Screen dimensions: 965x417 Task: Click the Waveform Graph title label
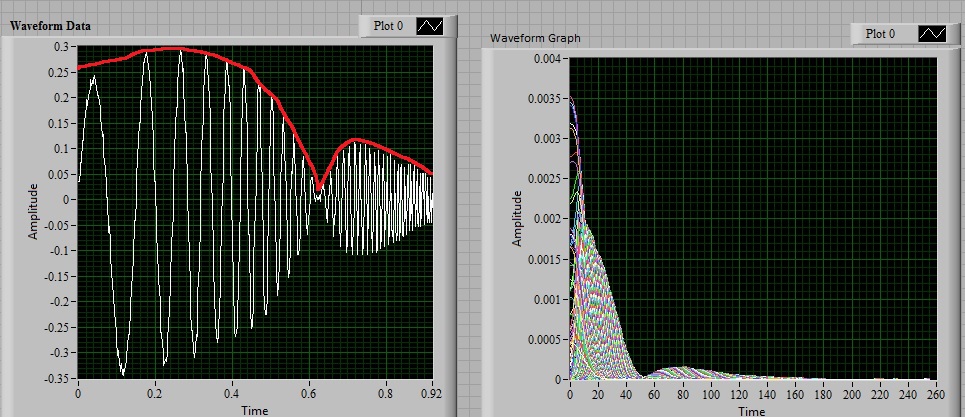[535, 38]
